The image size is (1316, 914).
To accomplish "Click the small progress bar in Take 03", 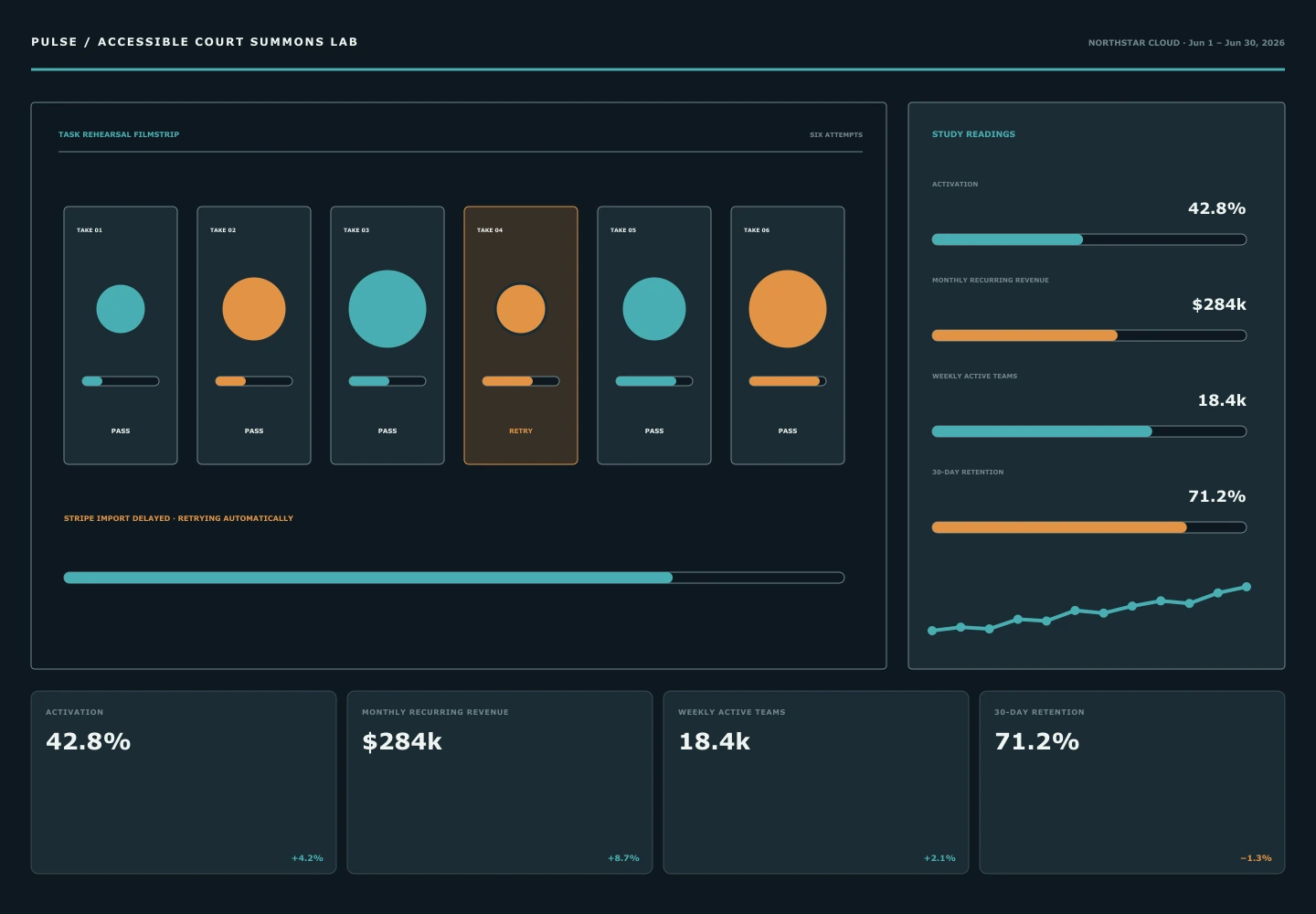I will pyautogui.click(x=387, y=381).
